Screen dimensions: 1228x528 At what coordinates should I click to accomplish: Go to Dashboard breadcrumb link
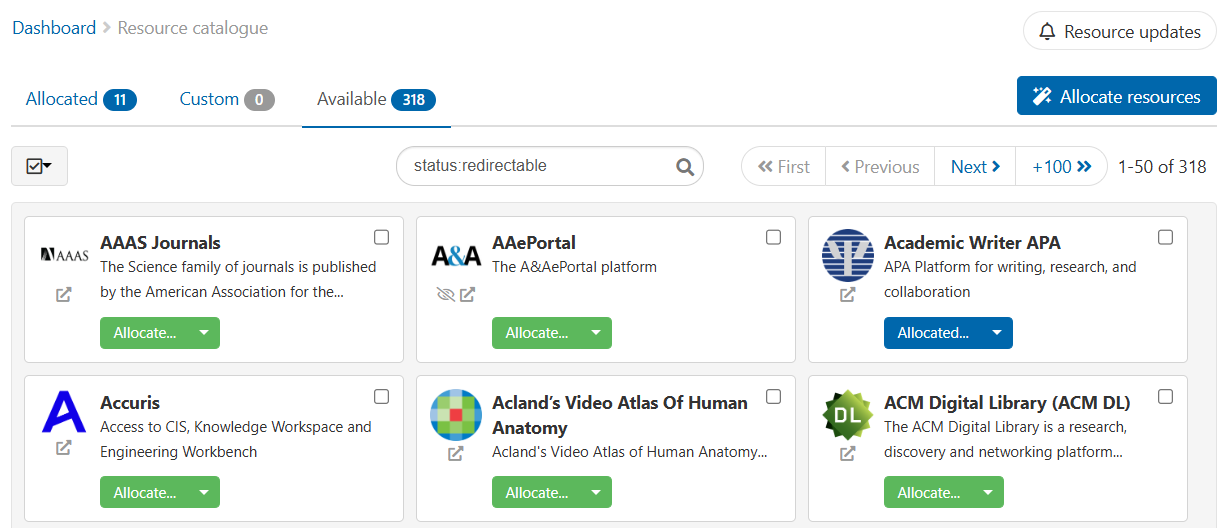[54, 28]
